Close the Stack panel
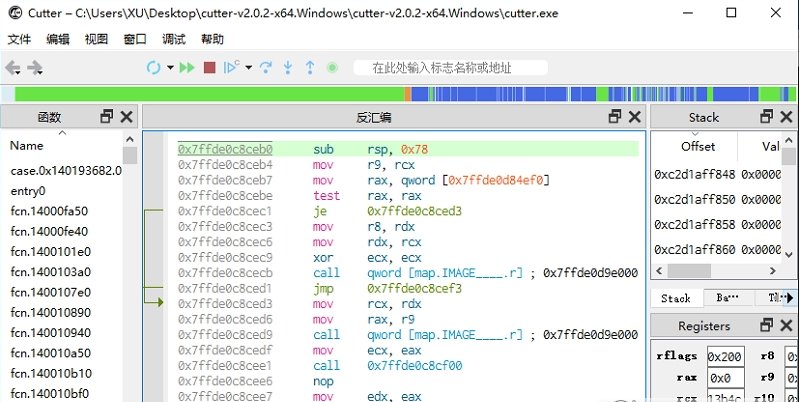800x402 pixels. (787, 117)
